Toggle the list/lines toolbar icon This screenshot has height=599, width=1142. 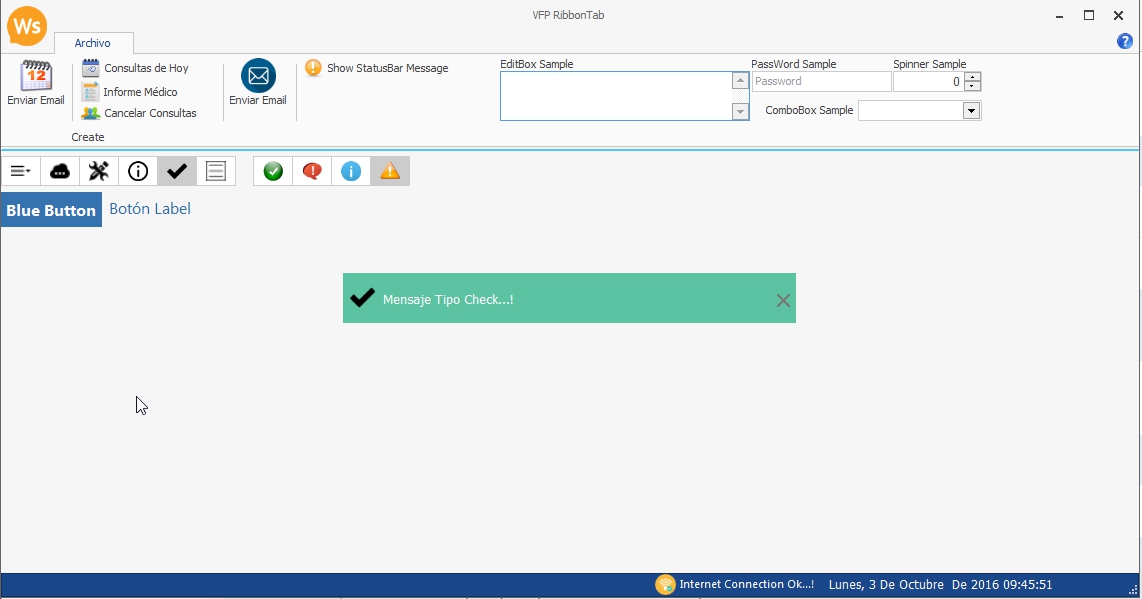click(215, 171)
